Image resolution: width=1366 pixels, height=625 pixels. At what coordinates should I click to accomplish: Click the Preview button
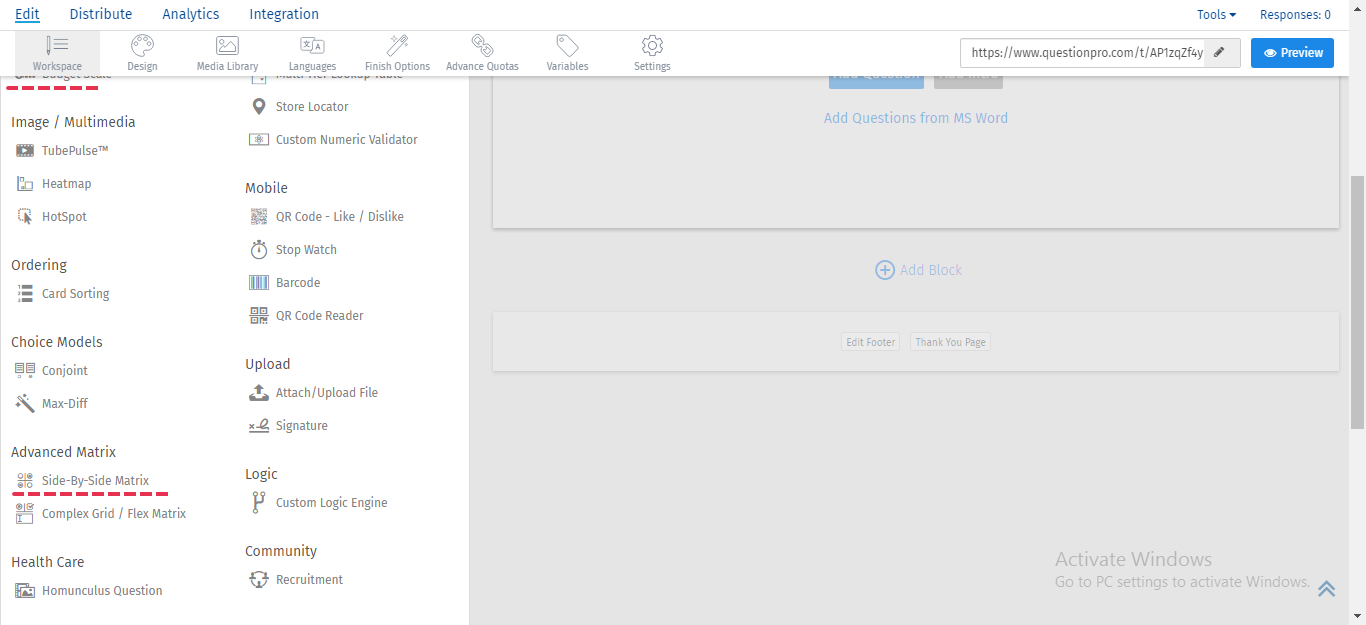(1292, 53)
